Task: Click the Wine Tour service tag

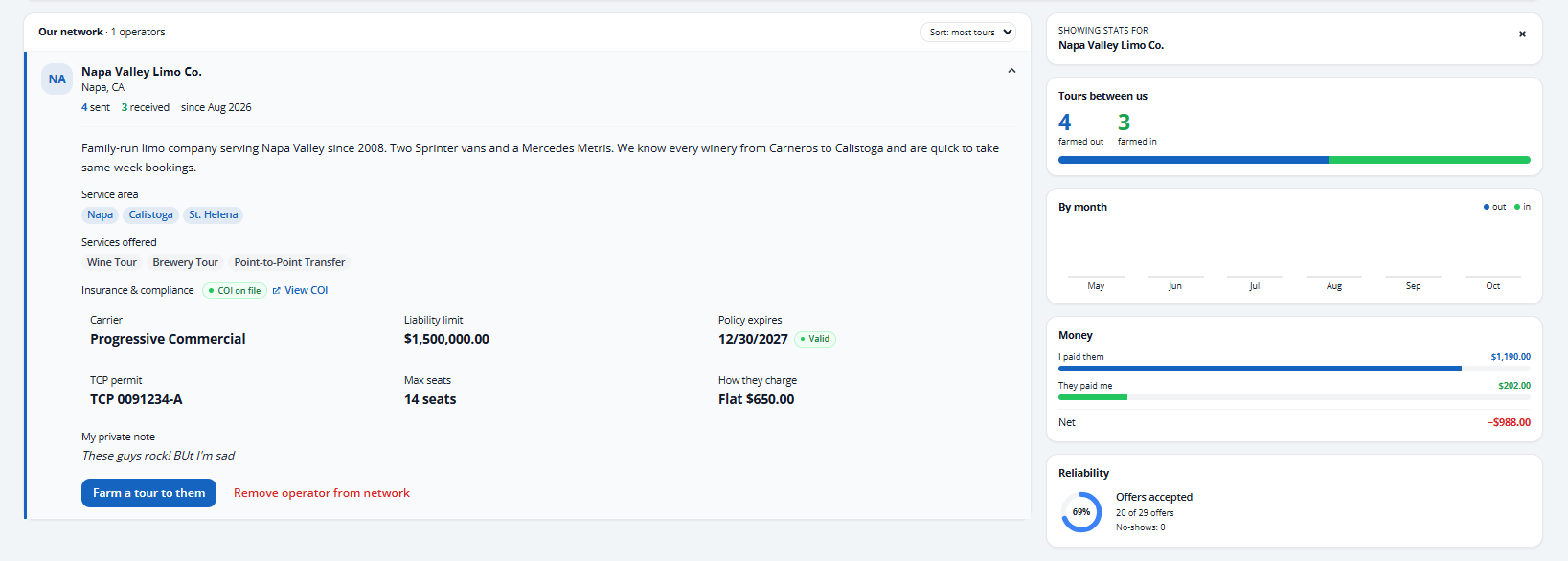Action: click(112, 263)
